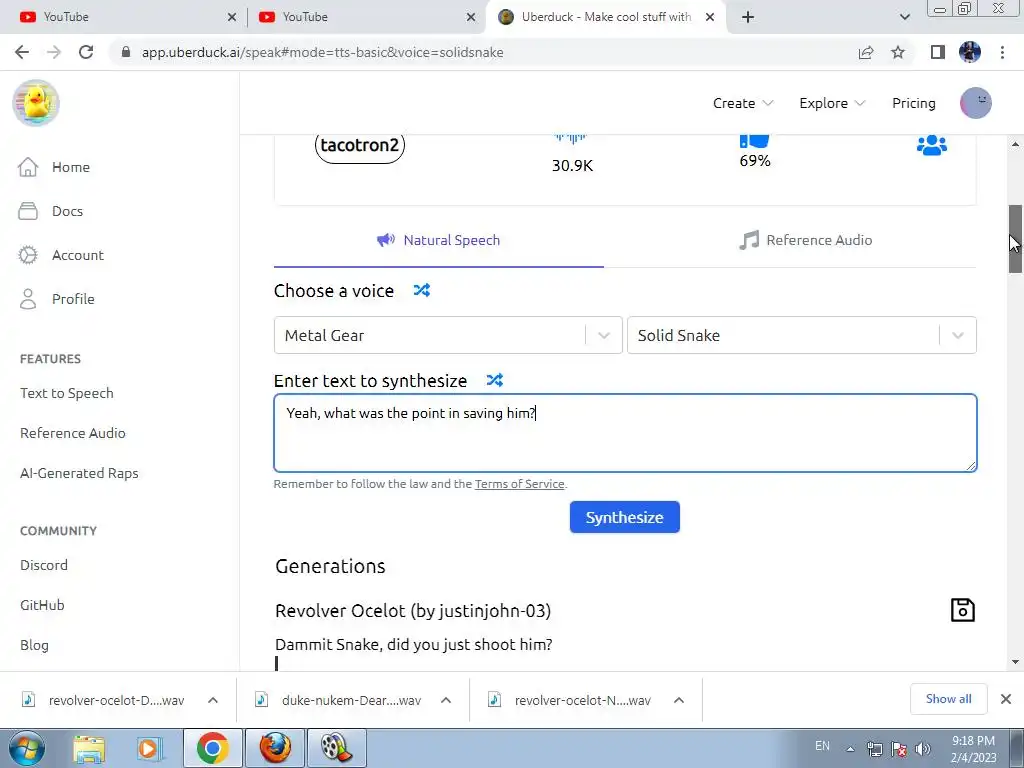
Task: Open a new browser tab
Action: 748,17
